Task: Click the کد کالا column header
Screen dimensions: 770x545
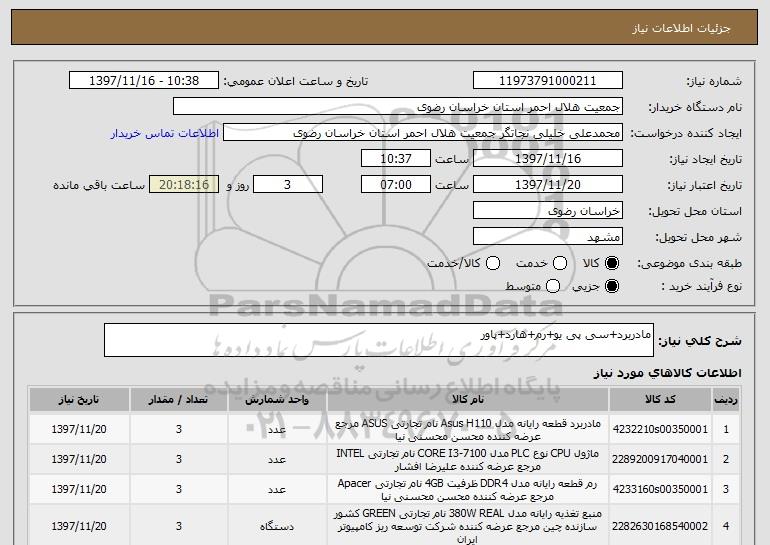Action: [x=660, y=400]
